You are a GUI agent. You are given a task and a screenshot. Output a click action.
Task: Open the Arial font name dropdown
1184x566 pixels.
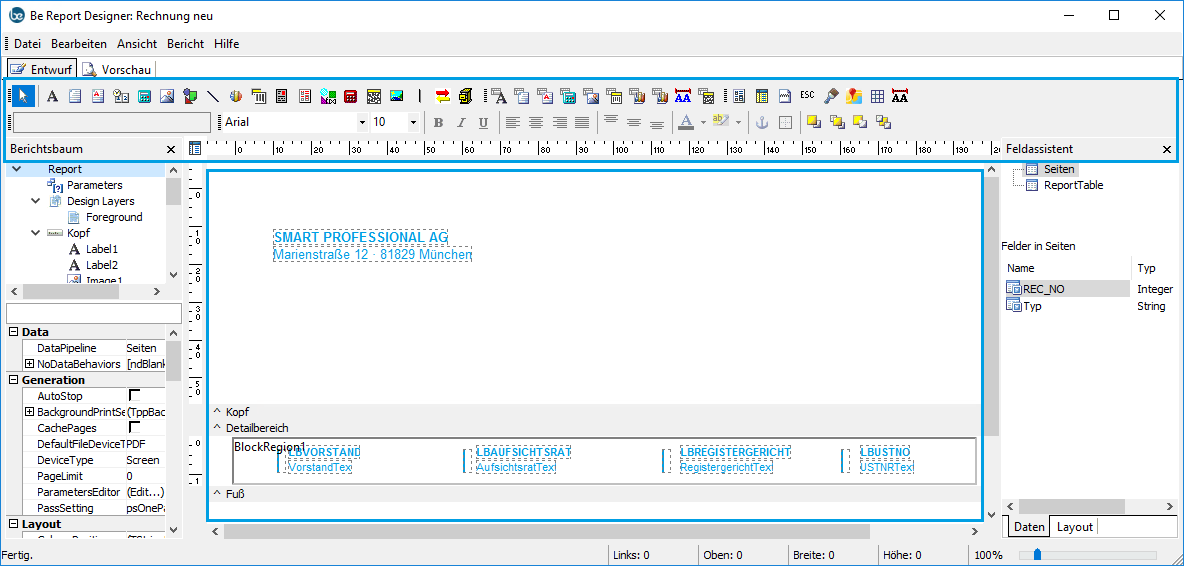coord(362,122)
